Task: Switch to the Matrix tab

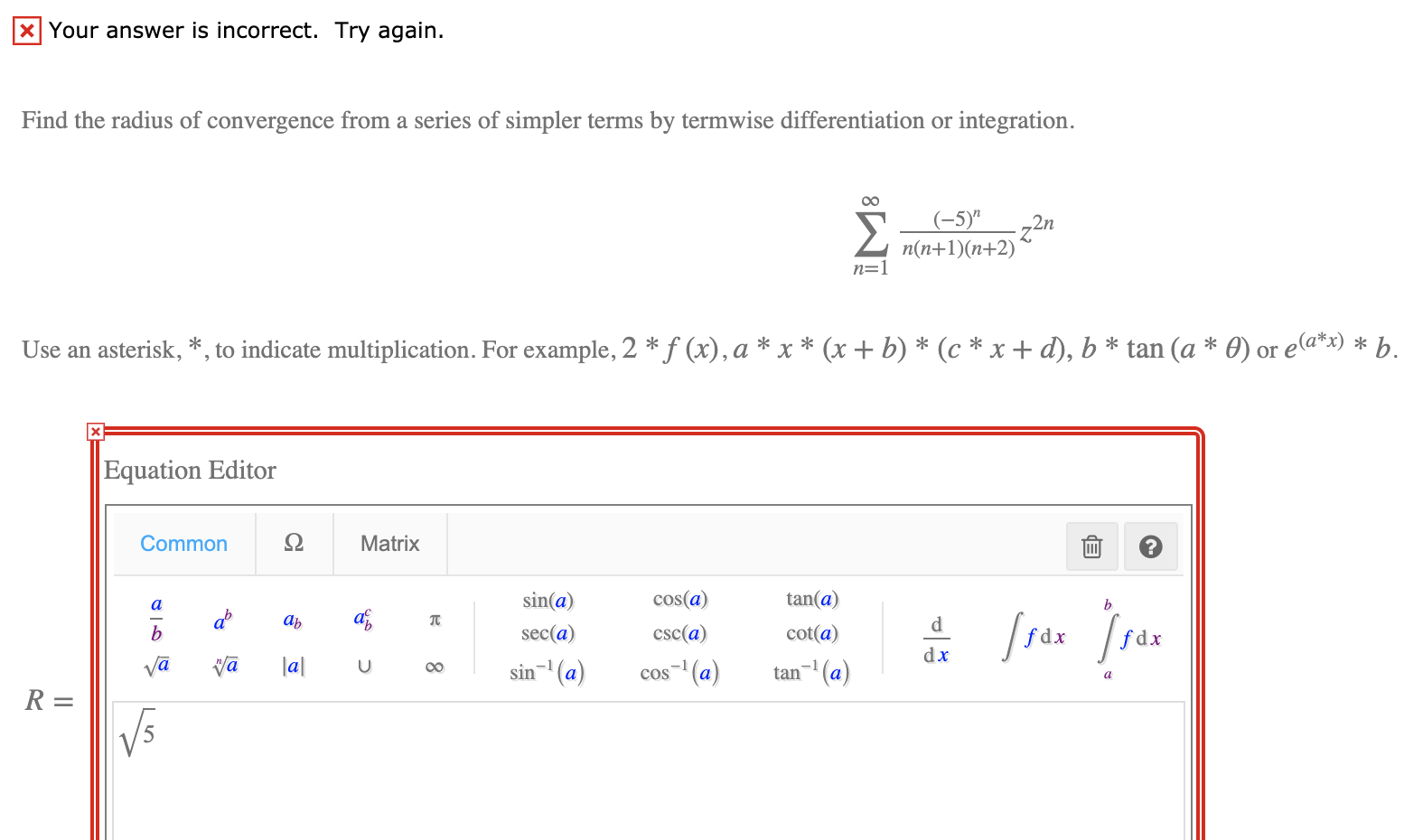Action: [389, 543]
